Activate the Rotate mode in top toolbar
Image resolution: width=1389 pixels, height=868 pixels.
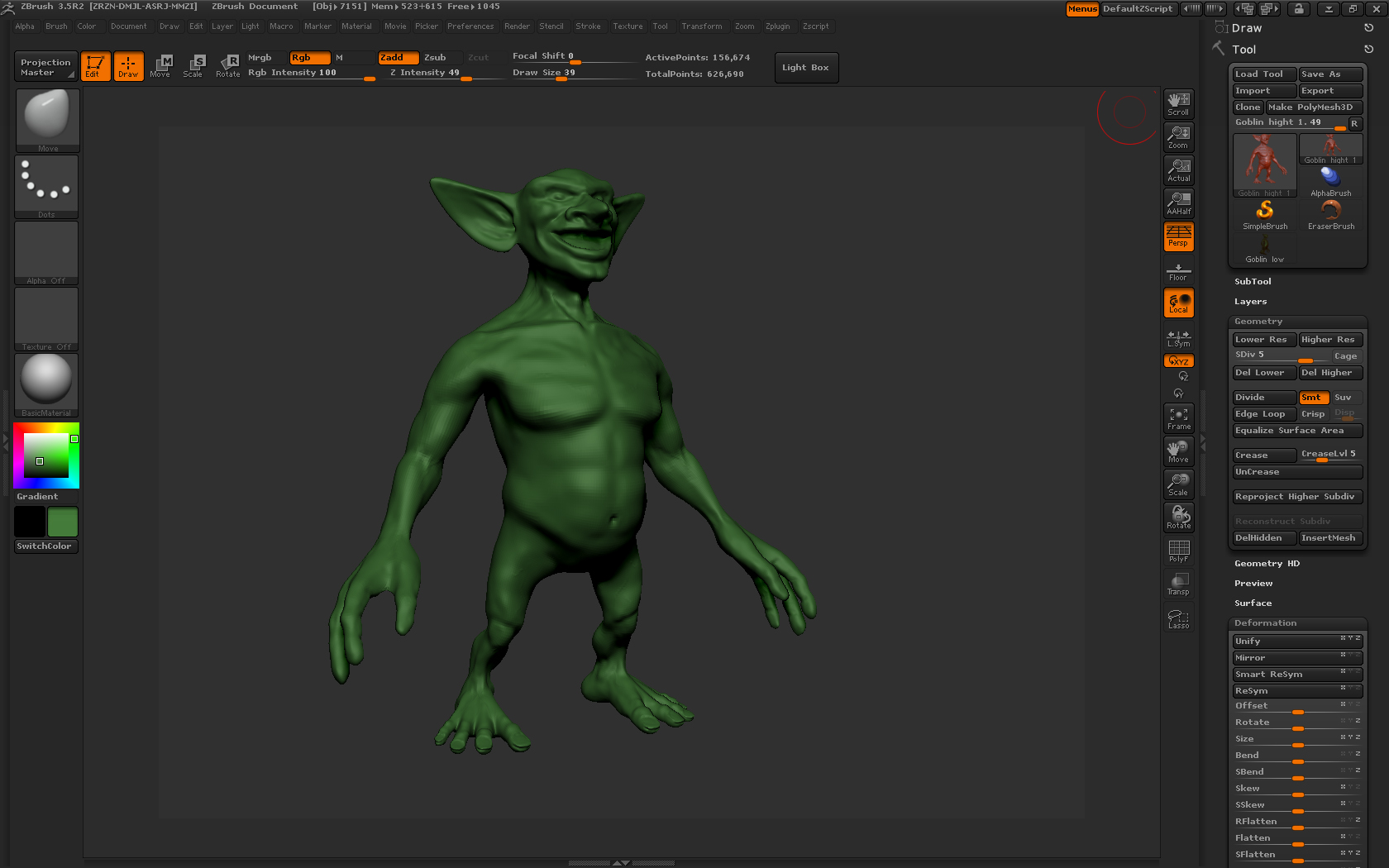[227, 66]
